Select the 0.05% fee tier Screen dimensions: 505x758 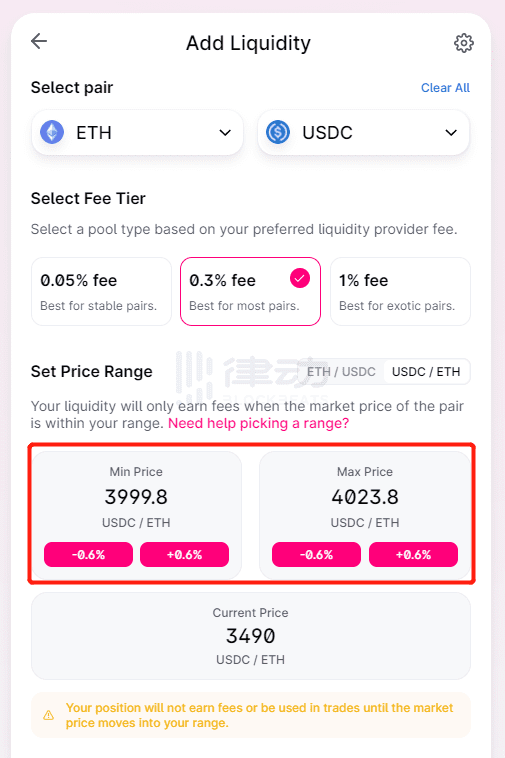(x=101, y=292)
